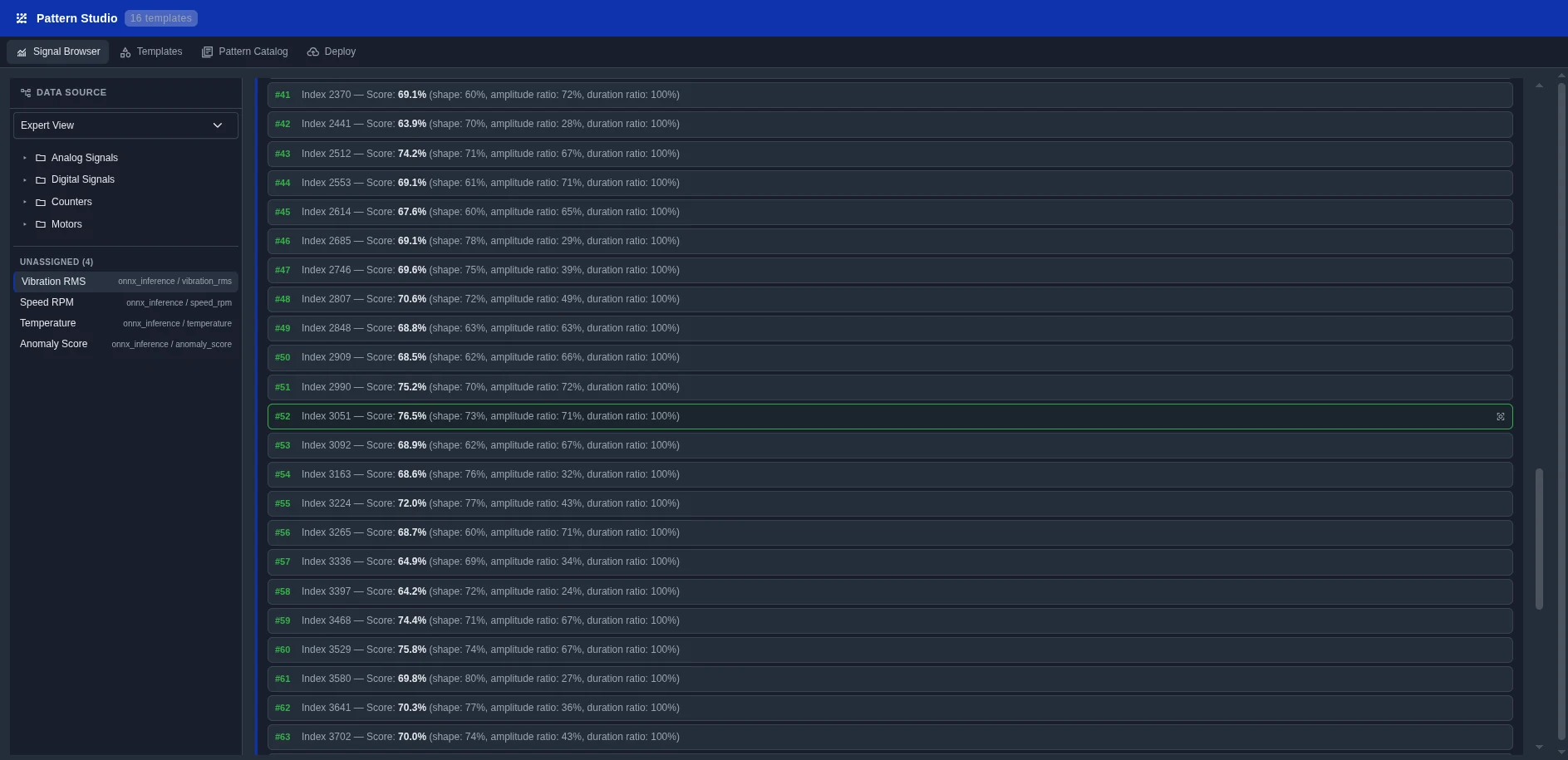Click the Counters folder icon
Image resolution: width=1568 pixels, height=760 pixels.
pyautogui.click(x=41, y=202)
